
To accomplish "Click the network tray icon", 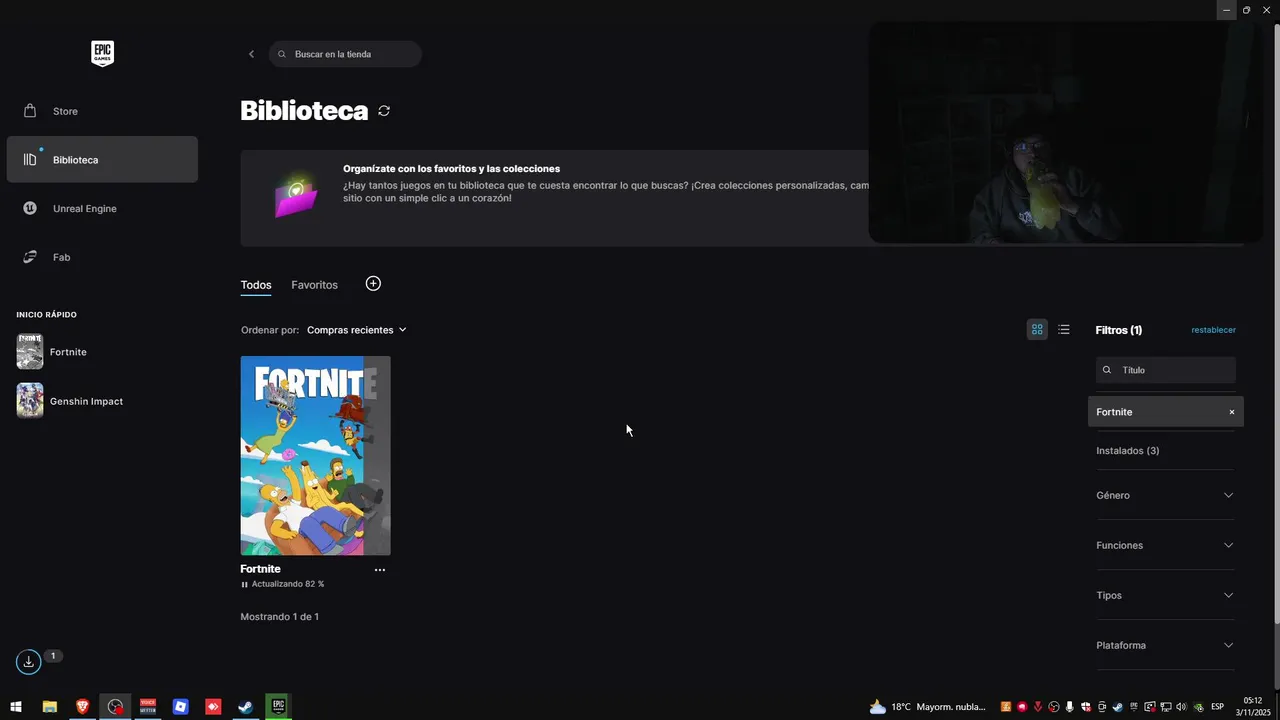I will (x=1166, y=707).
